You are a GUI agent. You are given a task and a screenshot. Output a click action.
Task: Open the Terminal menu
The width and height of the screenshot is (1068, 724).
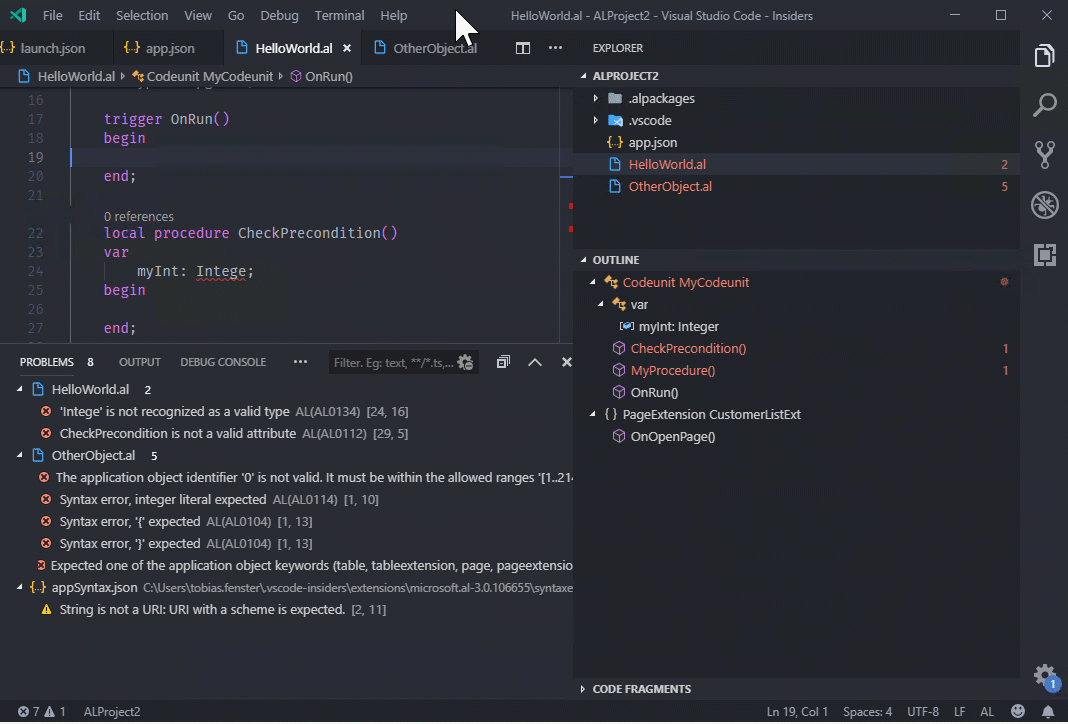[339, 15]
